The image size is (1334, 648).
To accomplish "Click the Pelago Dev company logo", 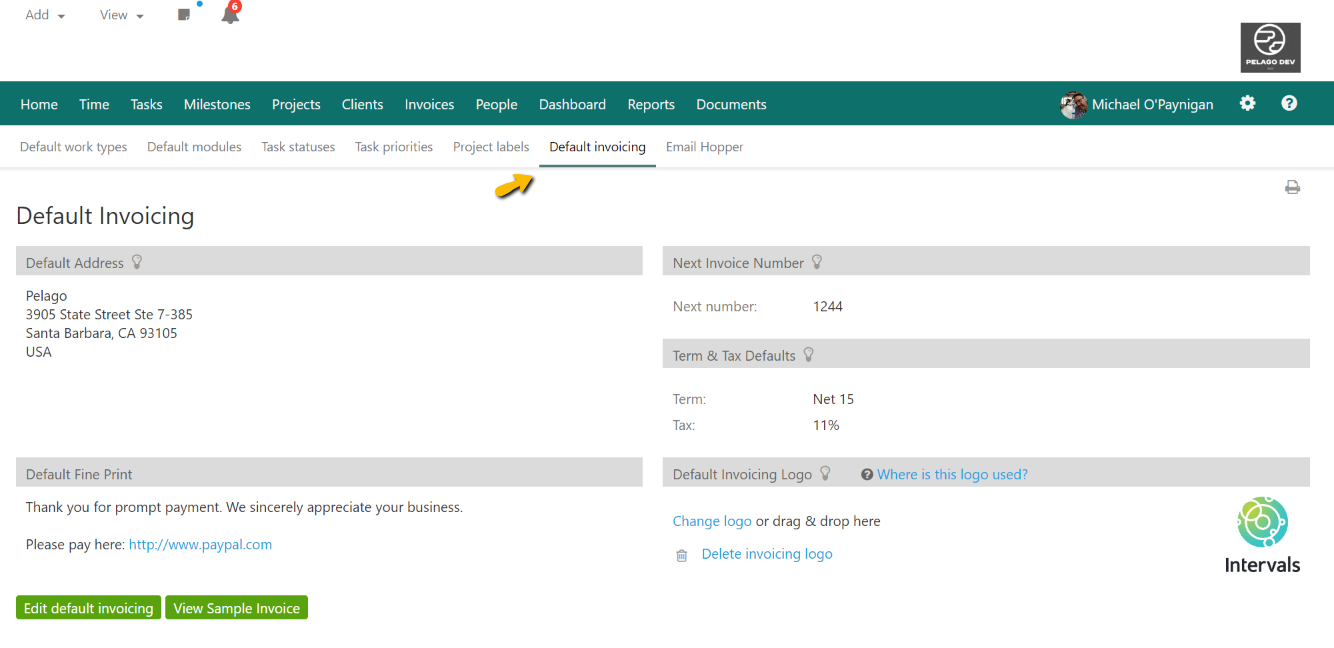I will pos(1270,47).
